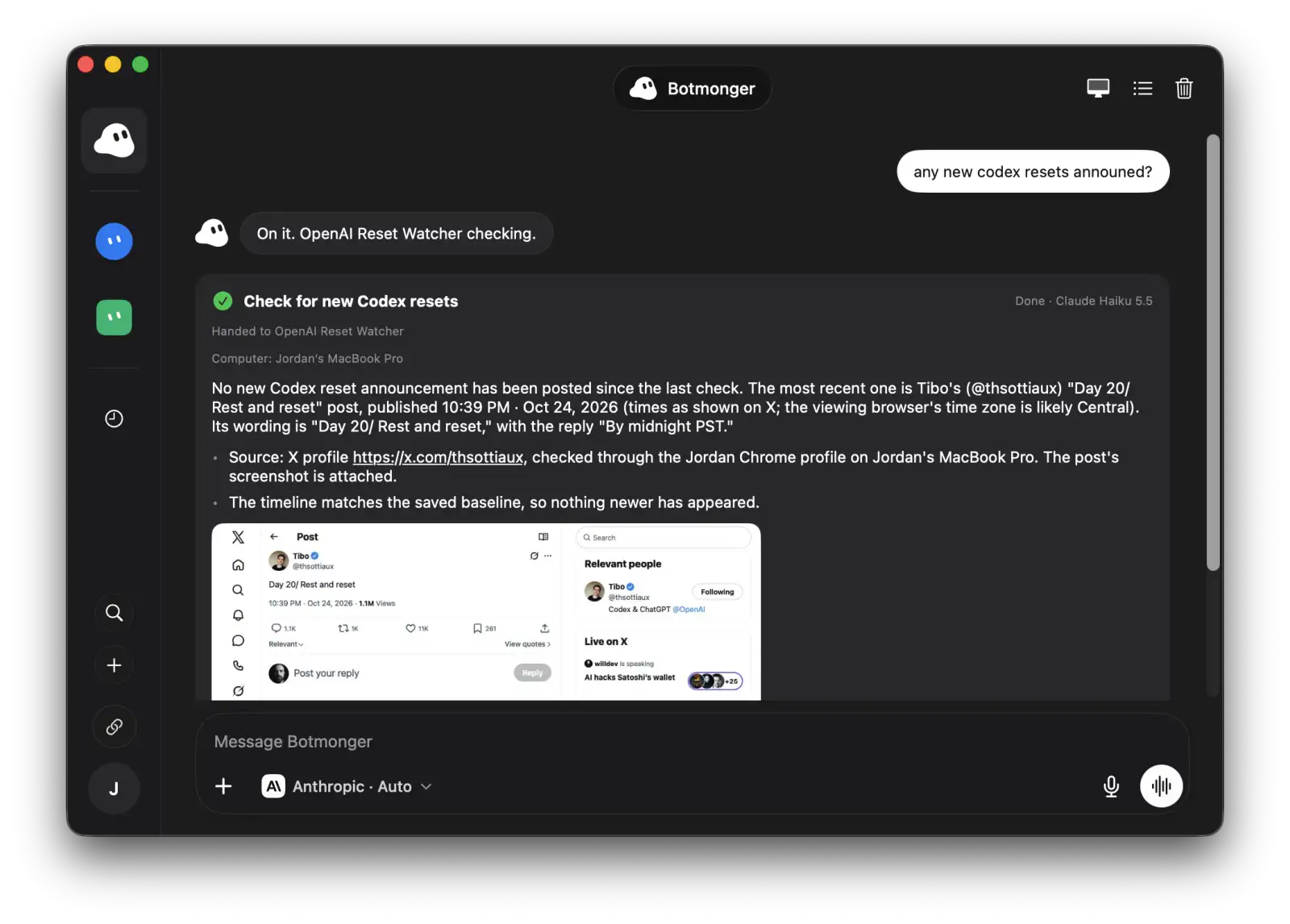This screenshot has width=1290, height=924.
Task: Click the 'any new codex resets announed?' message
Action: pyautogui.click(x=1033, y=172)
